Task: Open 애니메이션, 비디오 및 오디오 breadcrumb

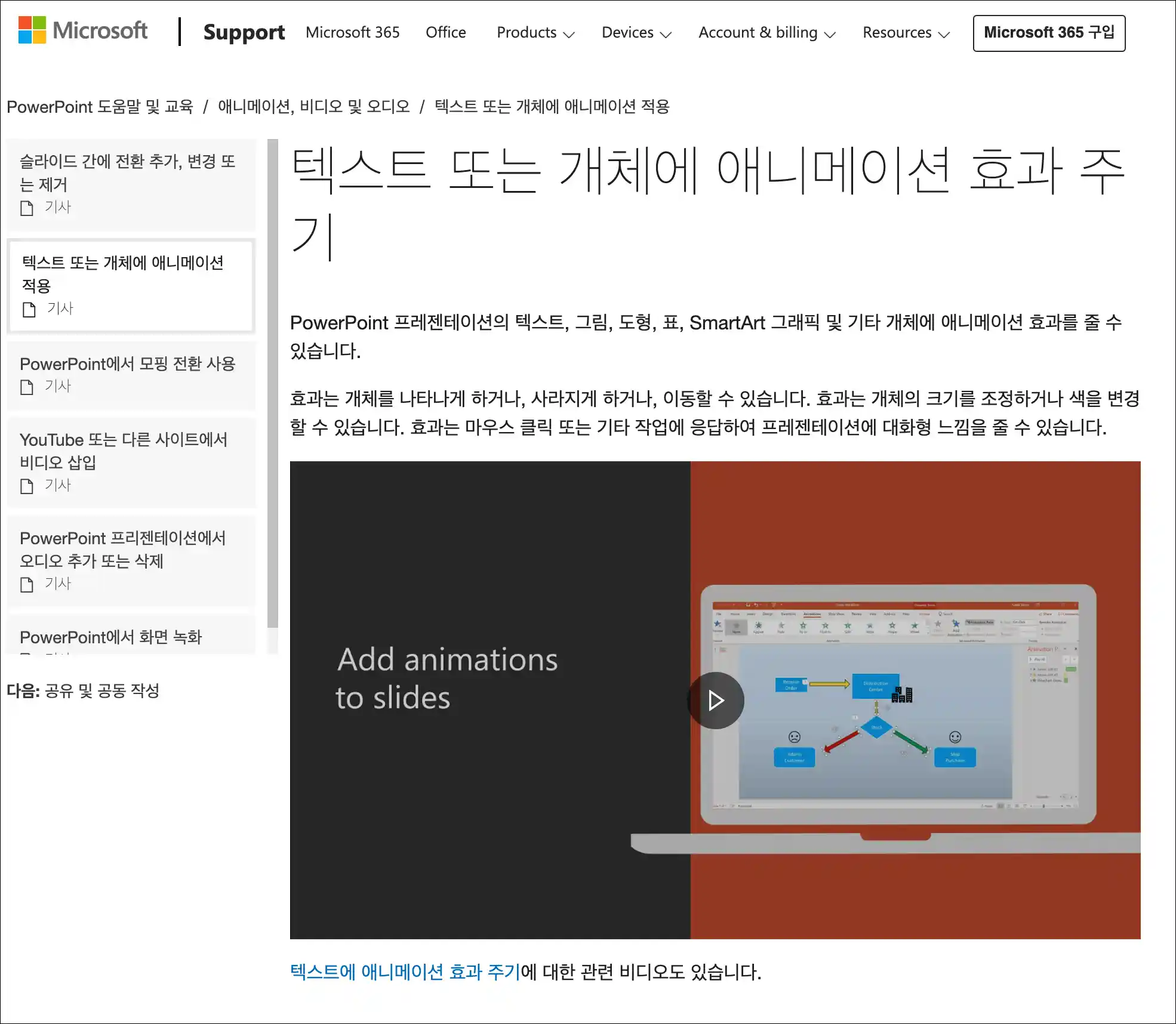Action: [314, 107]
